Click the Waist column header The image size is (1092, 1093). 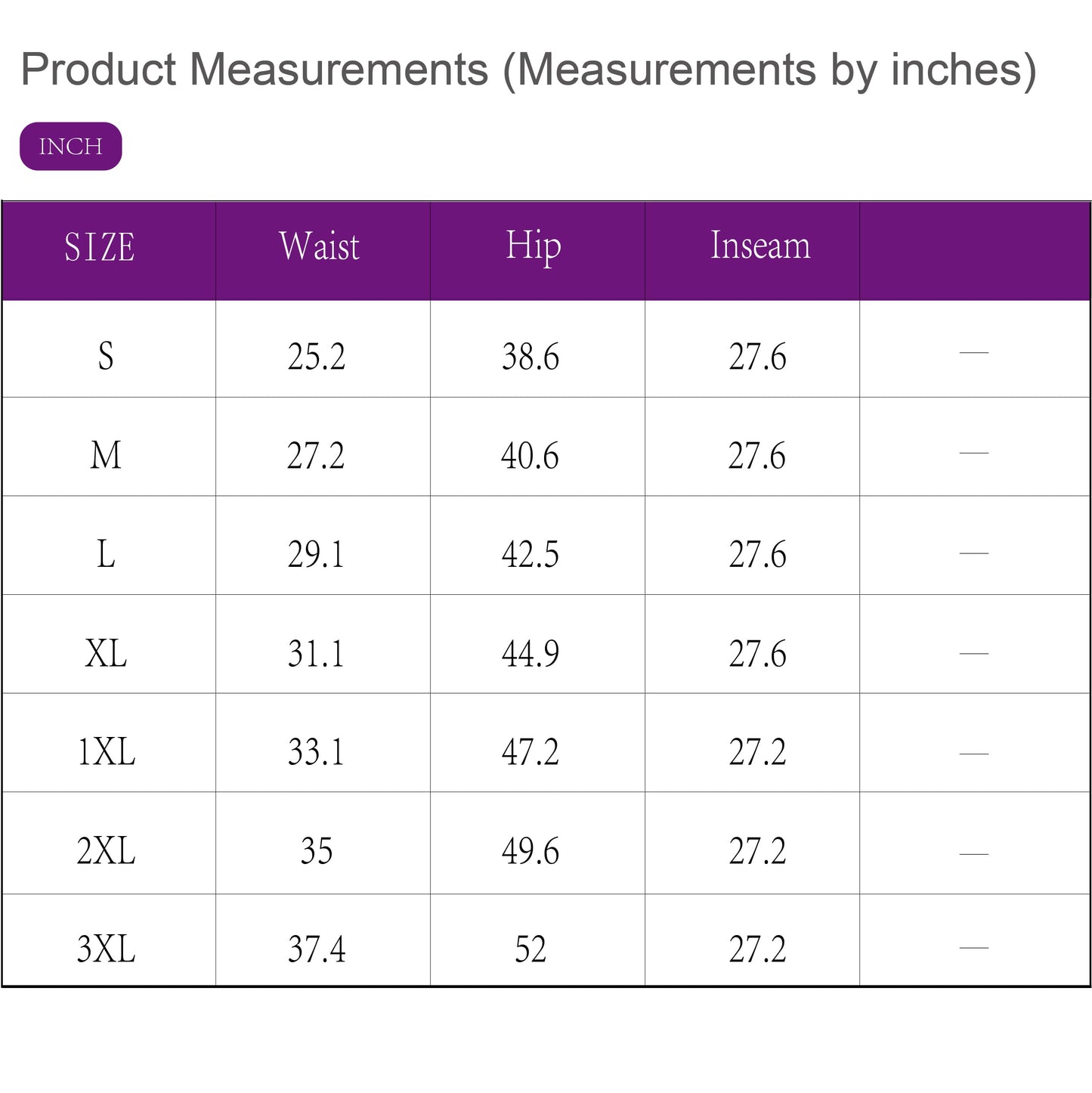pos(319,246)
